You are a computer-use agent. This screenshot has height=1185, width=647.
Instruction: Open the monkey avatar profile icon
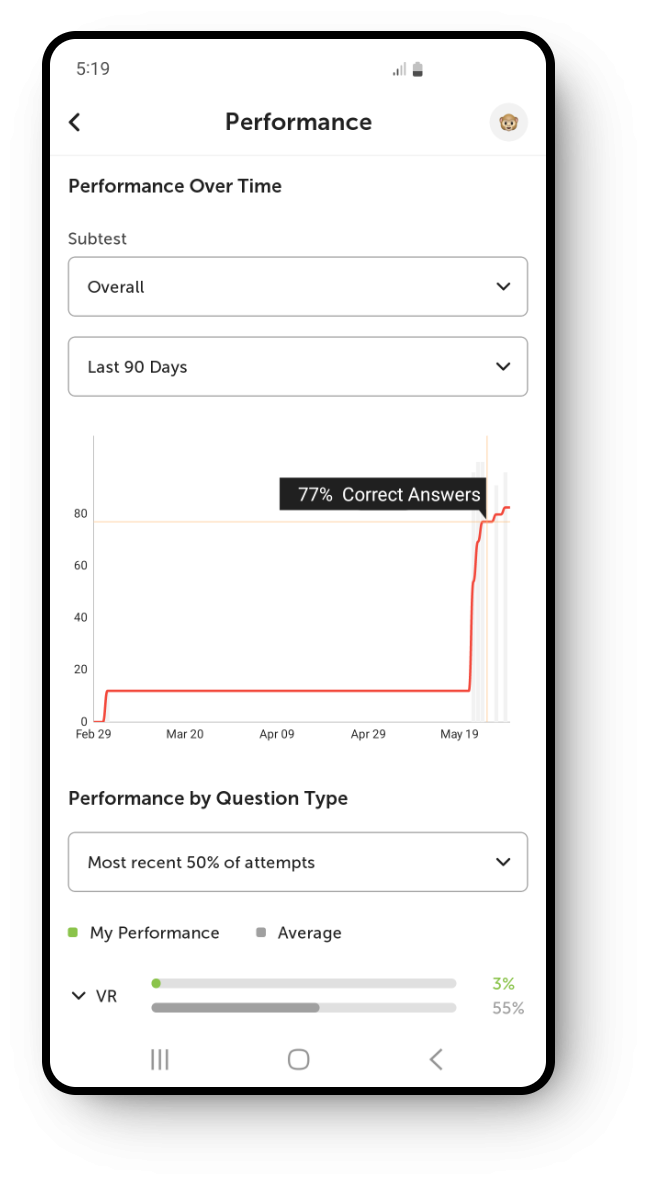coord(509,122)
